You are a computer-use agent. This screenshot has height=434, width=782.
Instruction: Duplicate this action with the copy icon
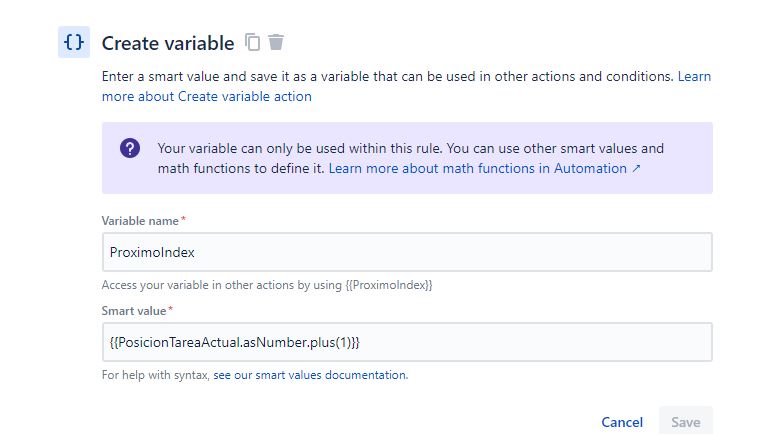(x=252, y=42)
